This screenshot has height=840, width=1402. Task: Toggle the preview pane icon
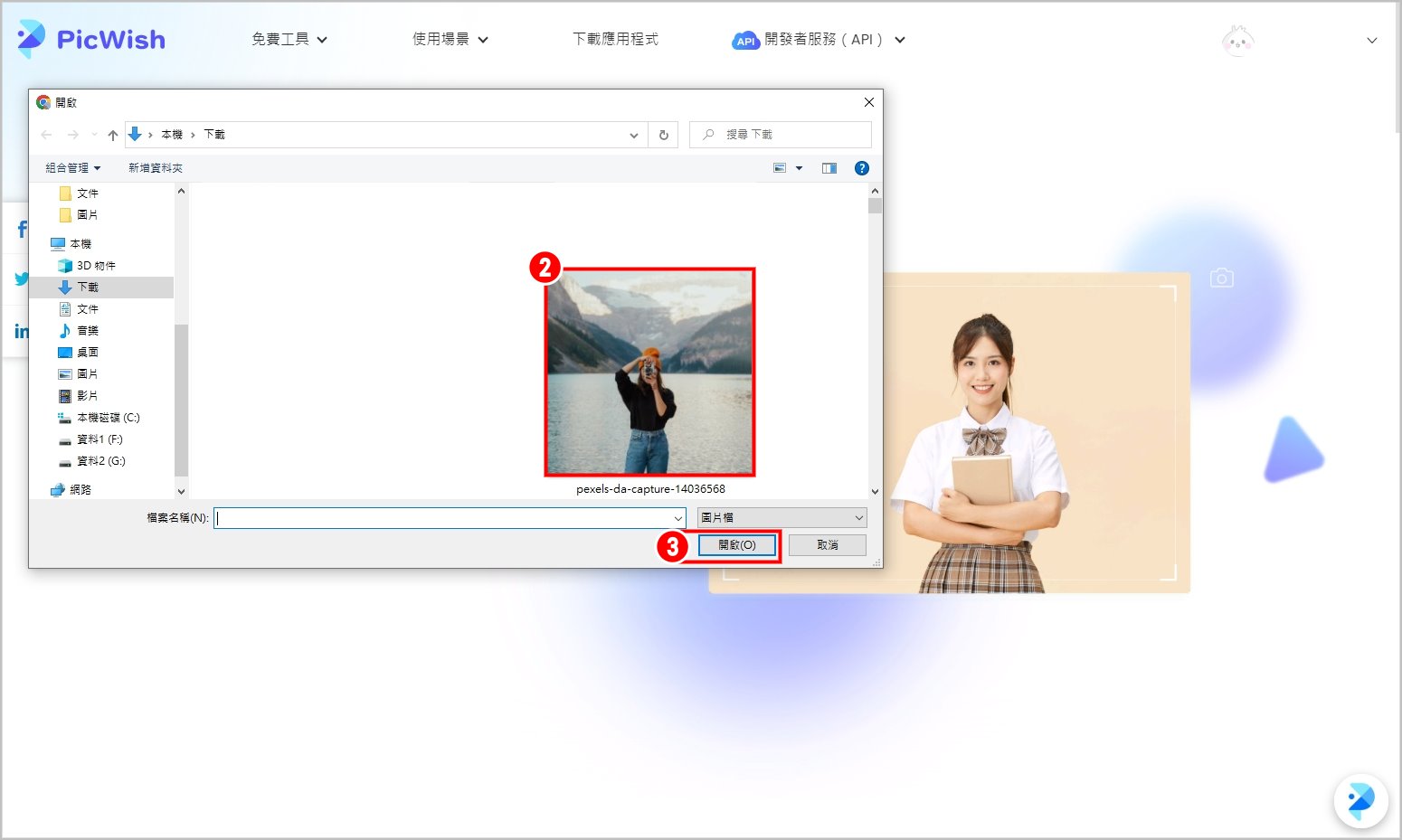[x=829, y=168]
